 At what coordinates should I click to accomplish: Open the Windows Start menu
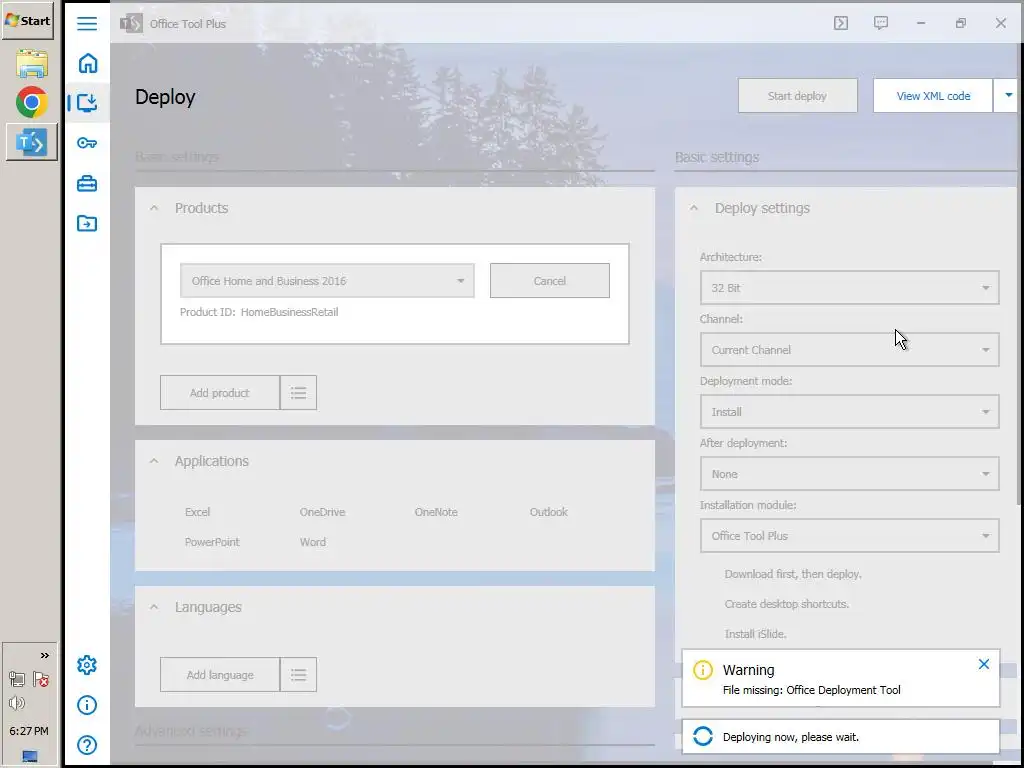tap(27, 20)
